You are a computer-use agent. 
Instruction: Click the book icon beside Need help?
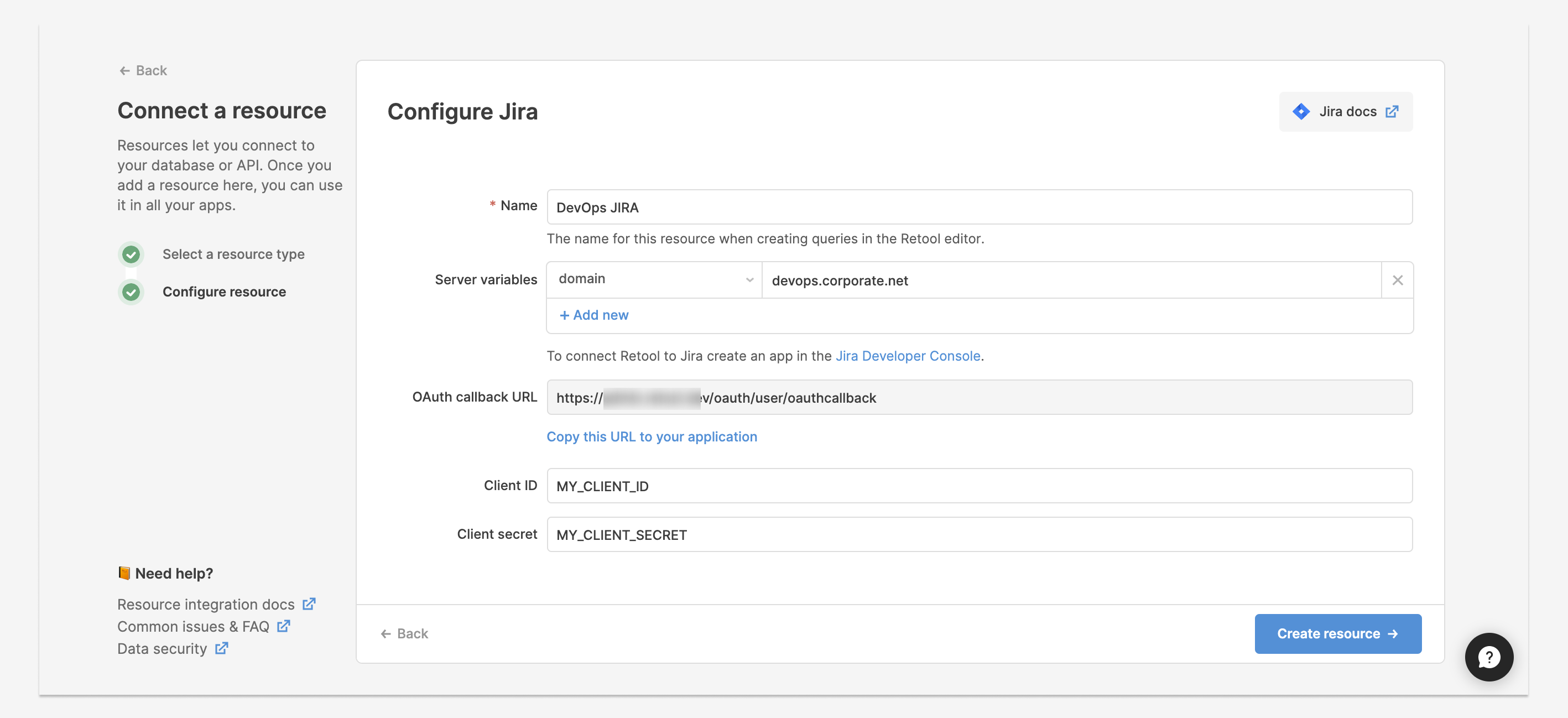click(124, 573)
